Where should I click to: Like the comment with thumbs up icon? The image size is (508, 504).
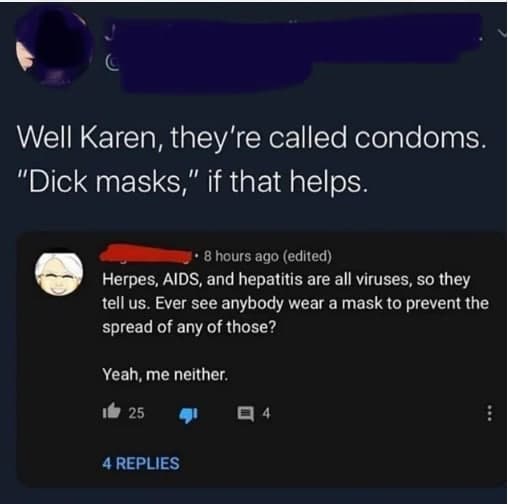pos(111,412)
